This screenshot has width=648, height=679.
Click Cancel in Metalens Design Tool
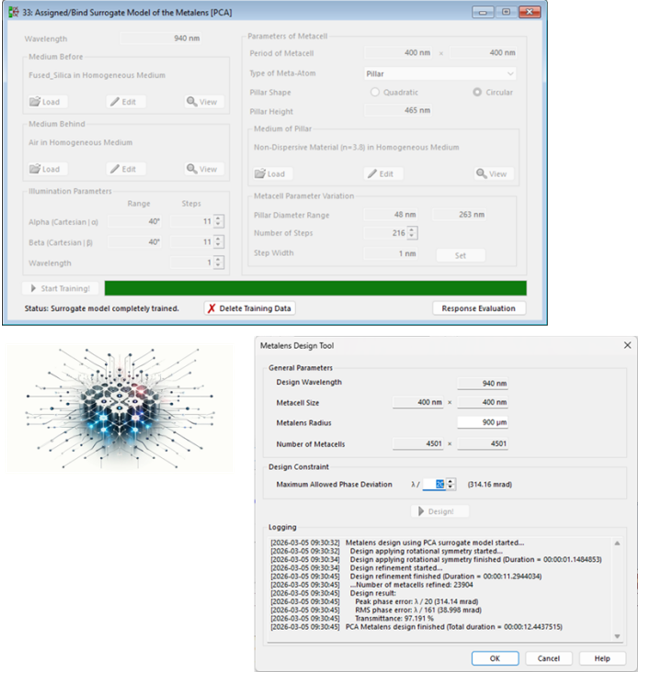pos(548,658)
